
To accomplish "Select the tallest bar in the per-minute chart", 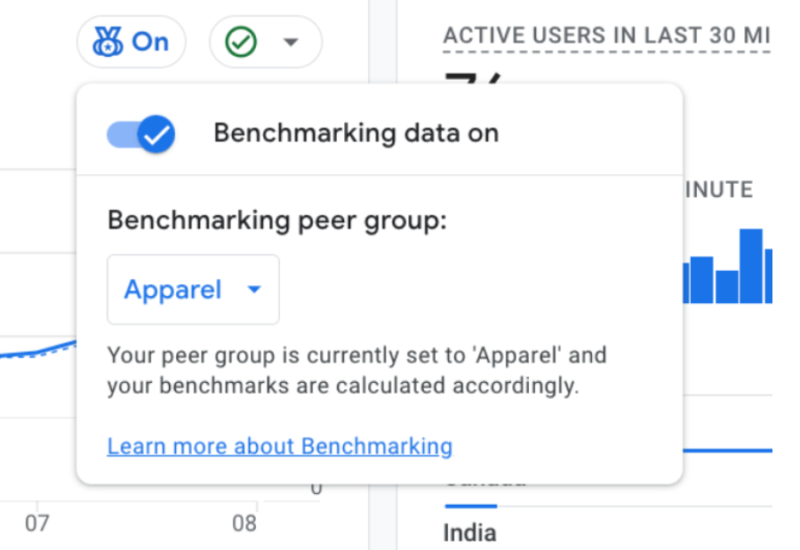I will [750, 265].
